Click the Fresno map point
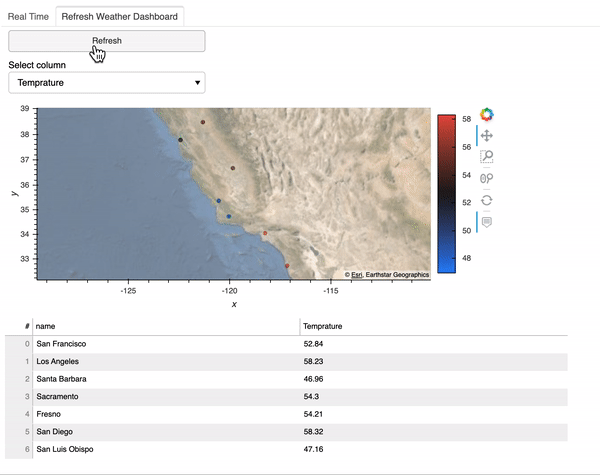The width and height of the screenshot is (600, 475). click(233, 168)
